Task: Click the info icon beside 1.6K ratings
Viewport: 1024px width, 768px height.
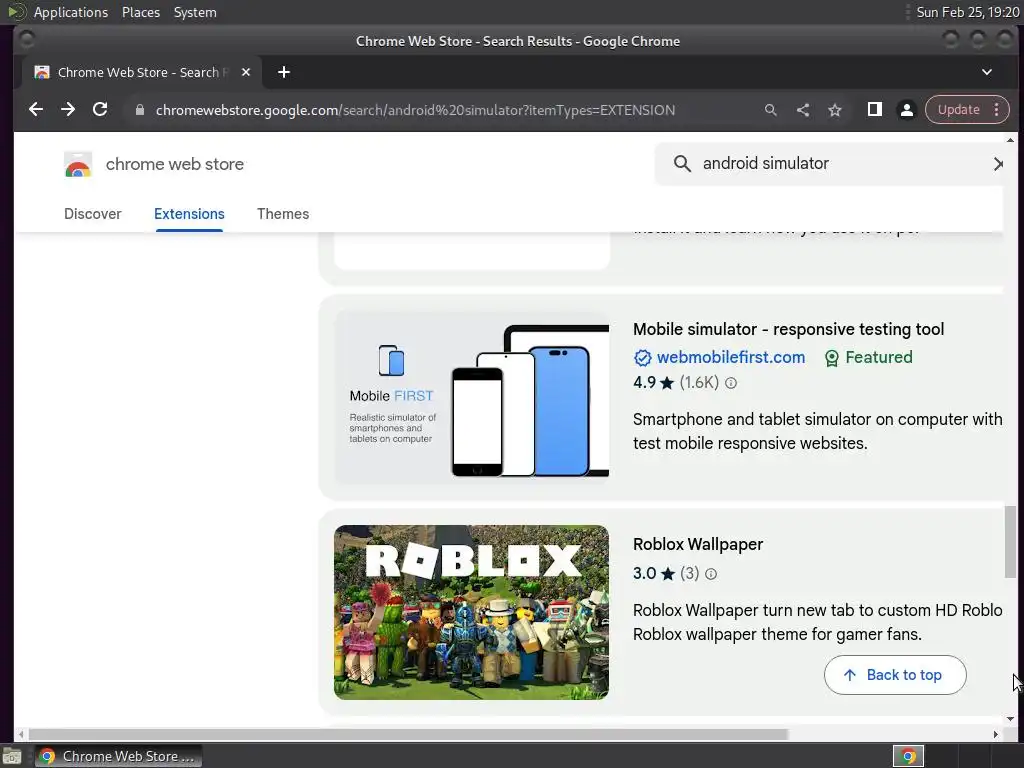Action: pyautogui.click(x=731, y=383)
